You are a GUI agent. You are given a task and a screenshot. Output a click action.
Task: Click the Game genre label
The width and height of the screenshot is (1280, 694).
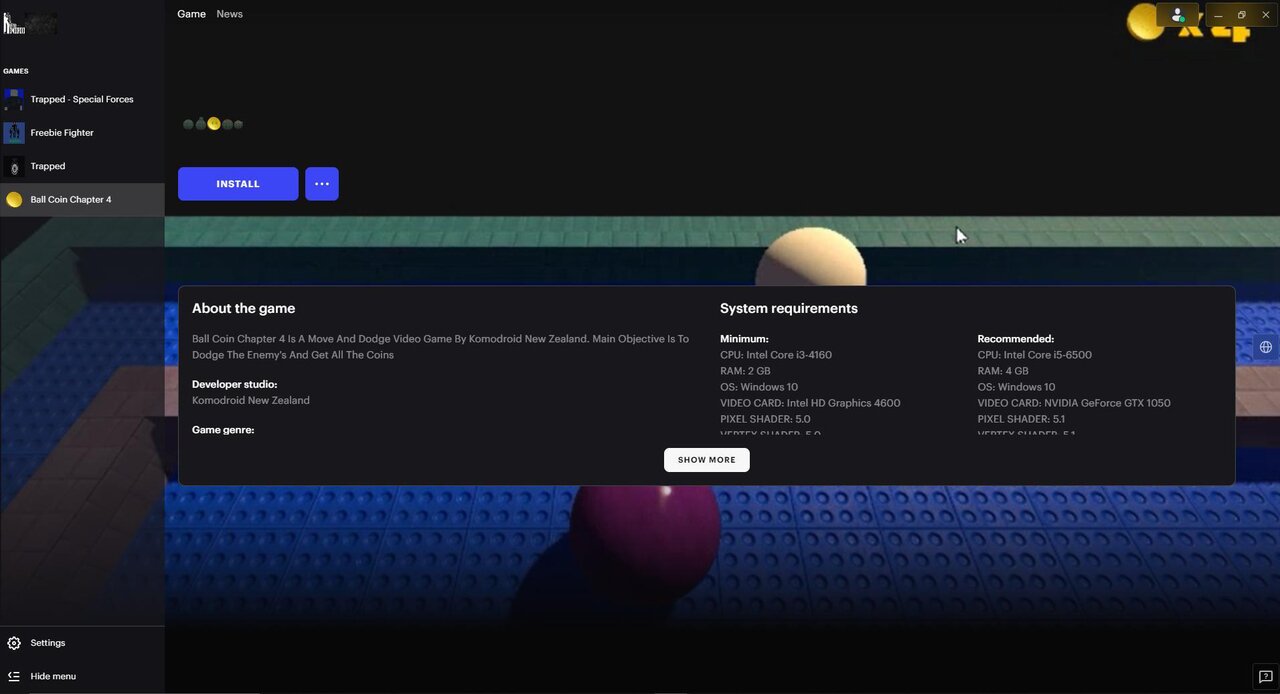(x=223, y=430)
